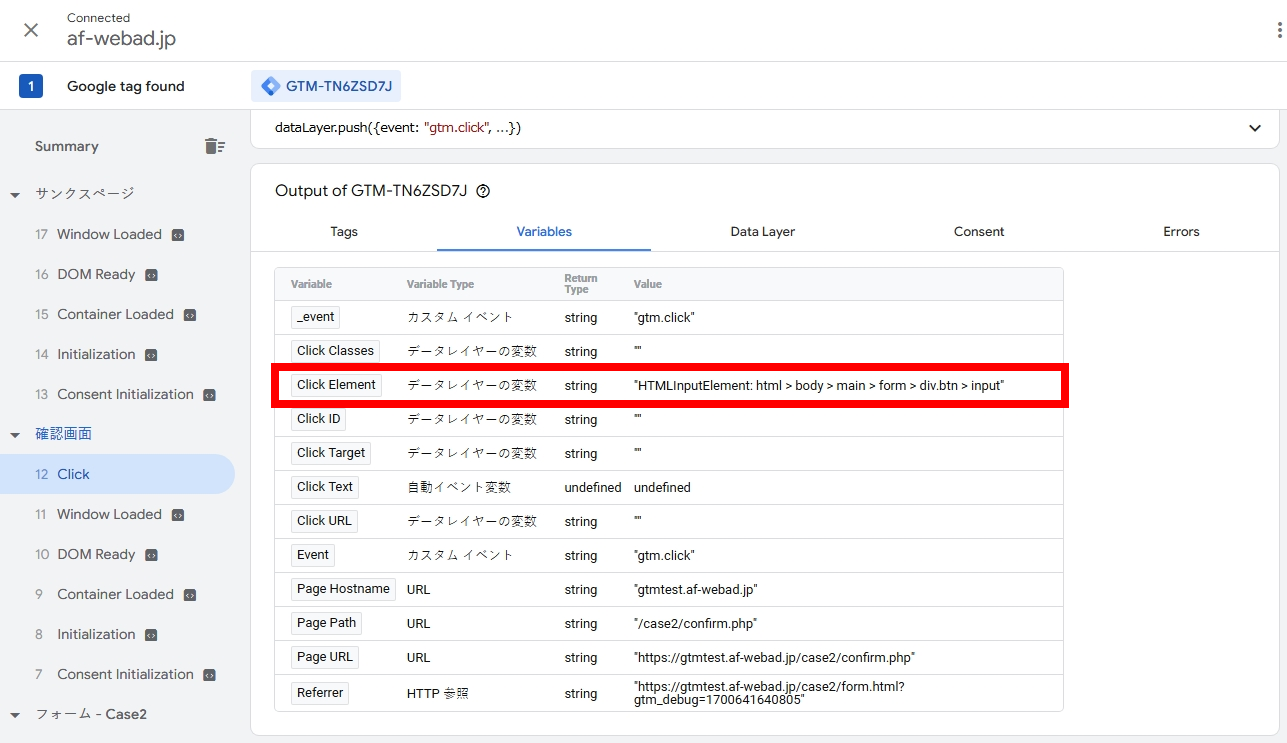Click the Click Element variable chip
This screenshot has width=1287, height=743.
336,385
